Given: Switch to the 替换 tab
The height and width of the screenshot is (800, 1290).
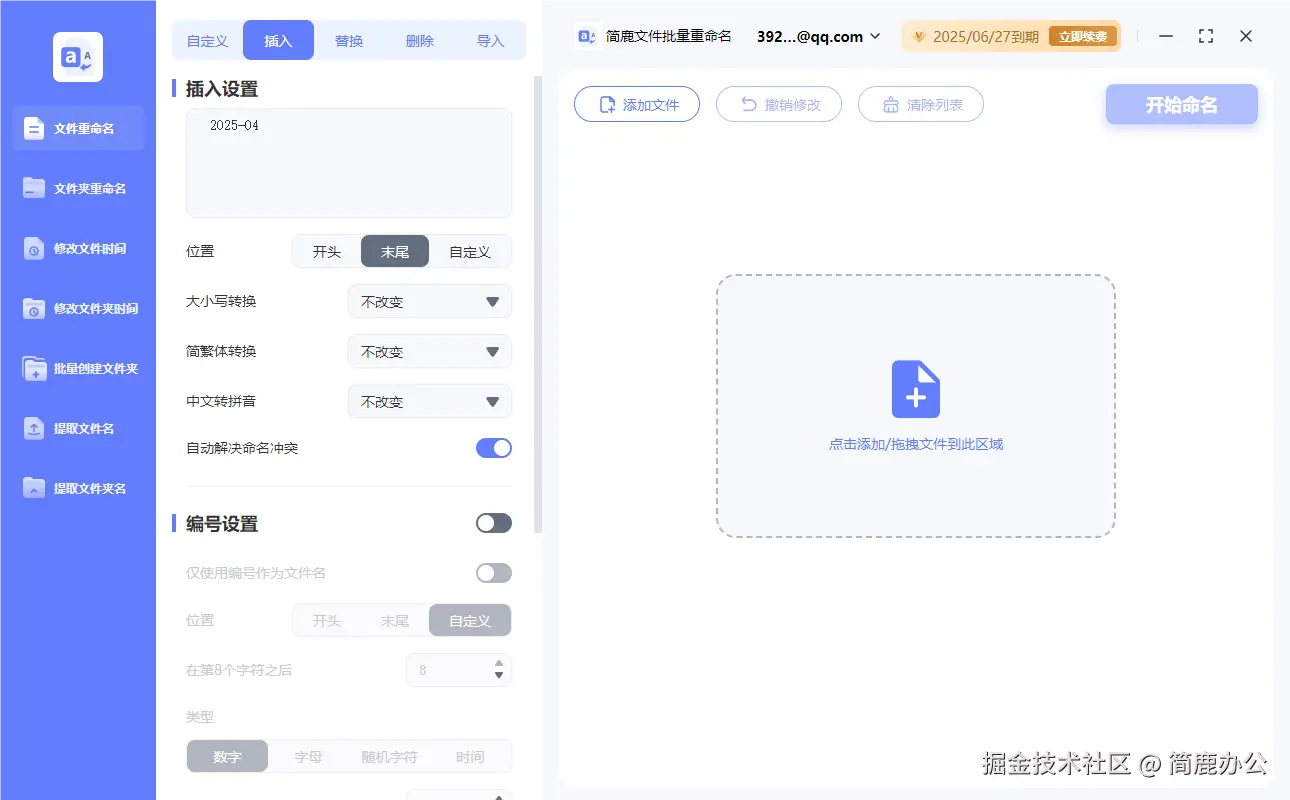Looking at the screenshot, I should 349,41.
